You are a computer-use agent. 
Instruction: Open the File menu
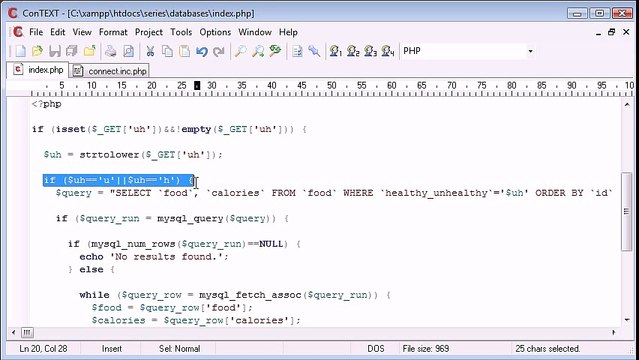coord(36,32)
